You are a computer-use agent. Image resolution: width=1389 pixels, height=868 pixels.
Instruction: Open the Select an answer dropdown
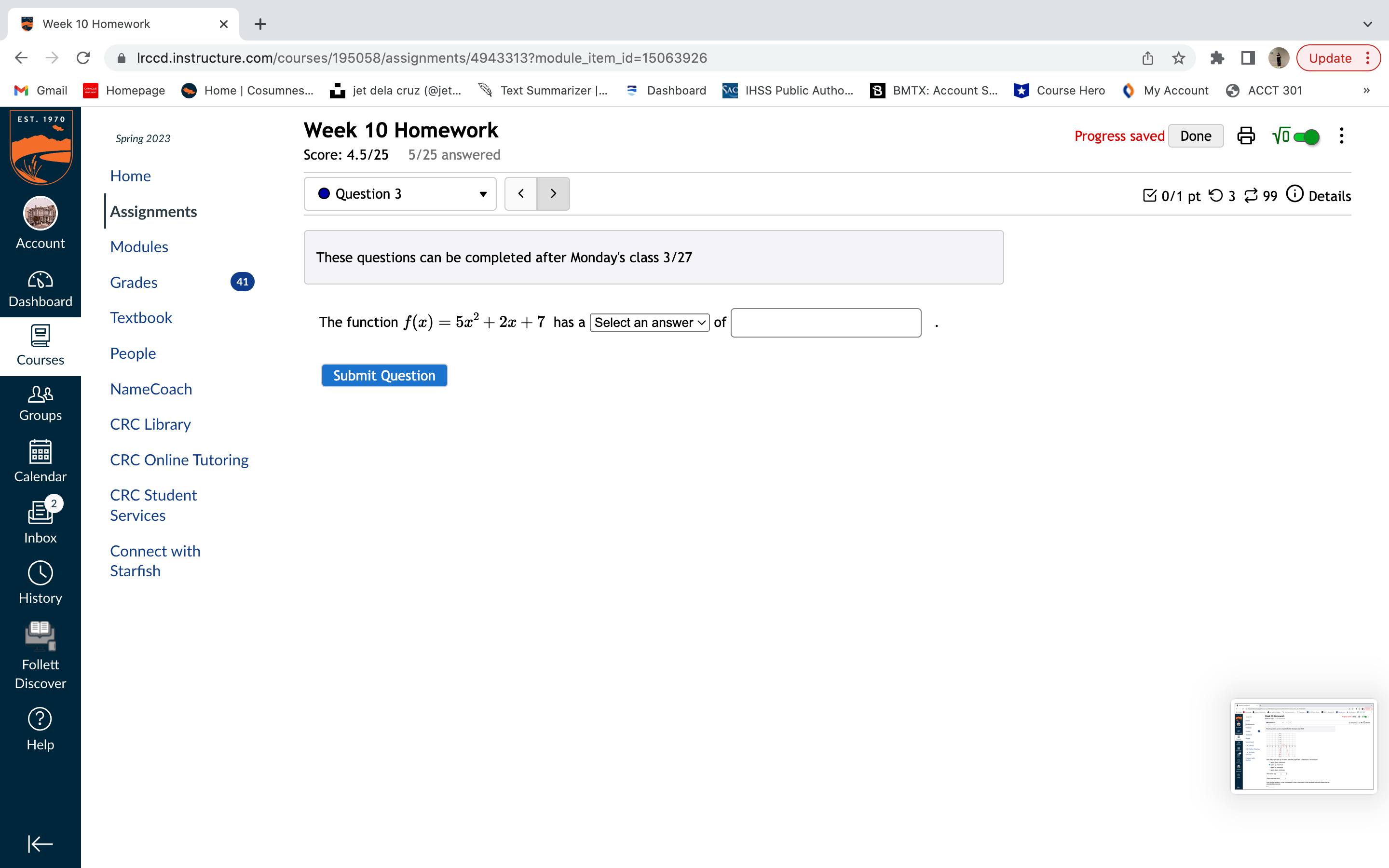click(x=649, y=323)
